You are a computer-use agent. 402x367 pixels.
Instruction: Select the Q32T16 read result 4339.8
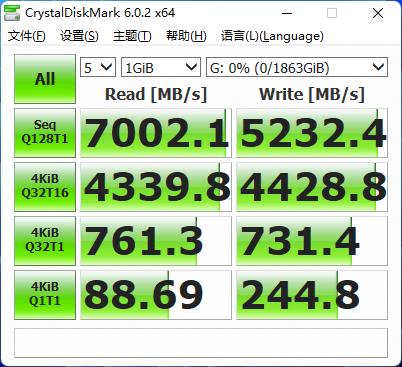coord(156,187)
